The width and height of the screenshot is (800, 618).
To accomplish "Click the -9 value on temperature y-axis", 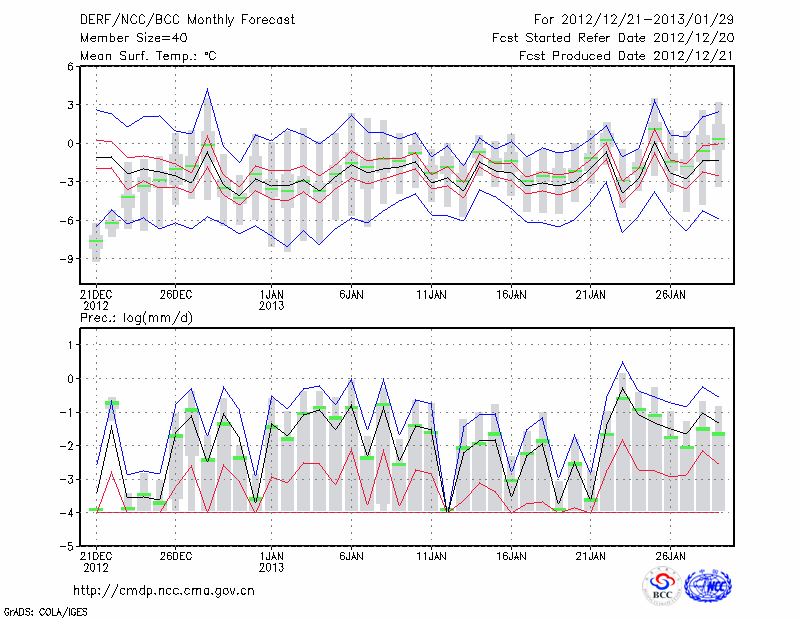I will (x=70, y=258).
